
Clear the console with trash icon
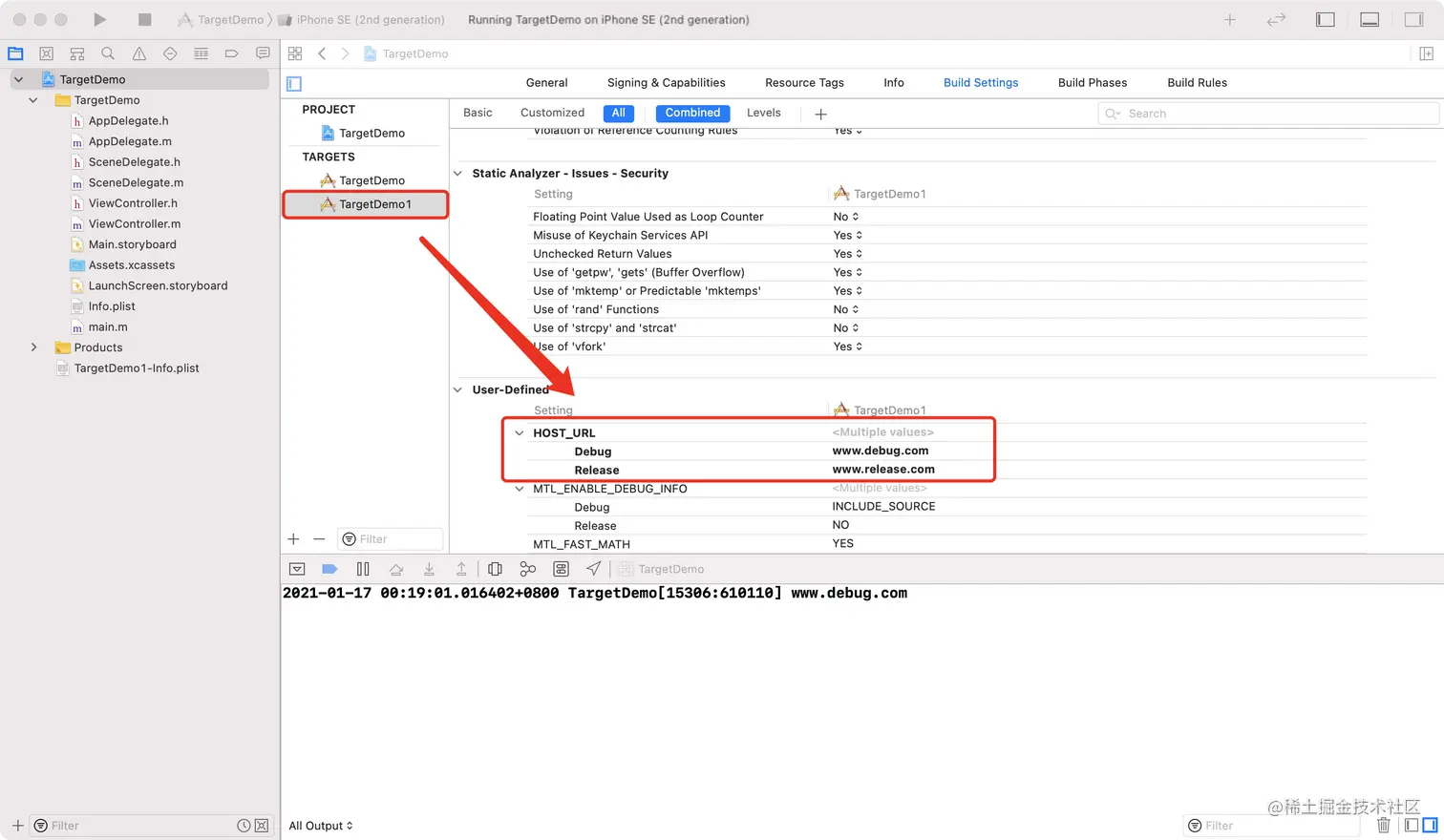click(x=1384, y=826)
